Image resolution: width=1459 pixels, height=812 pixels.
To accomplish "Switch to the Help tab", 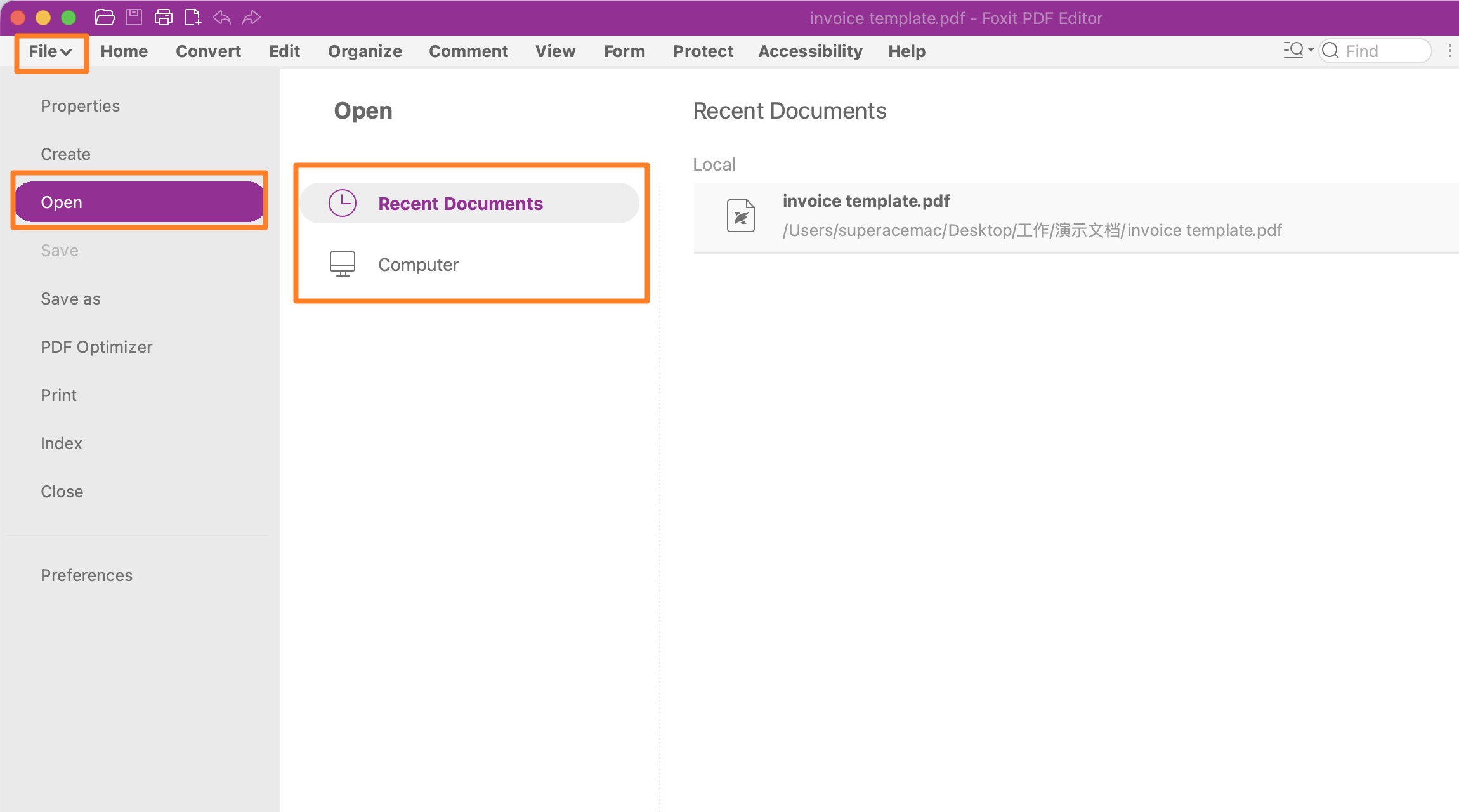I will [x=906, y=51].
